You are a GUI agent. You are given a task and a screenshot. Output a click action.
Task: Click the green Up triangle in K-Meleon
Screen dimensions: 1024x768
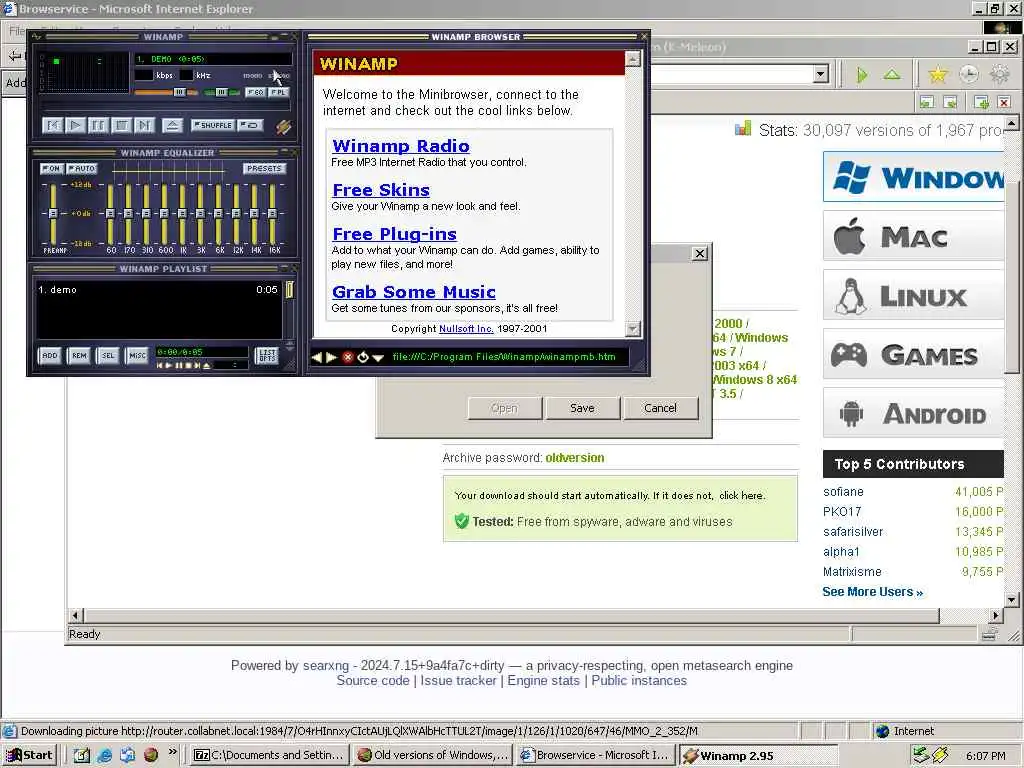point(892,75)
